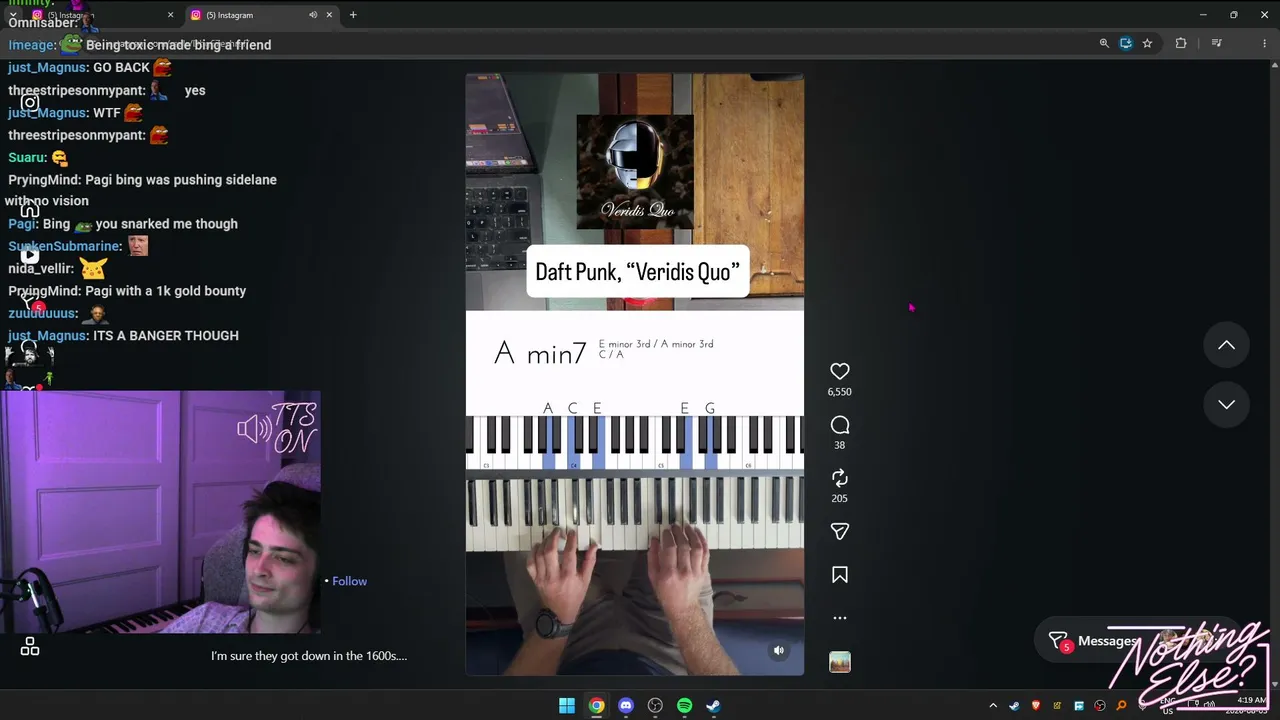
Task: Click the install app icon in the address bar
Action: pyautogui.click(x=1126, y=43)
